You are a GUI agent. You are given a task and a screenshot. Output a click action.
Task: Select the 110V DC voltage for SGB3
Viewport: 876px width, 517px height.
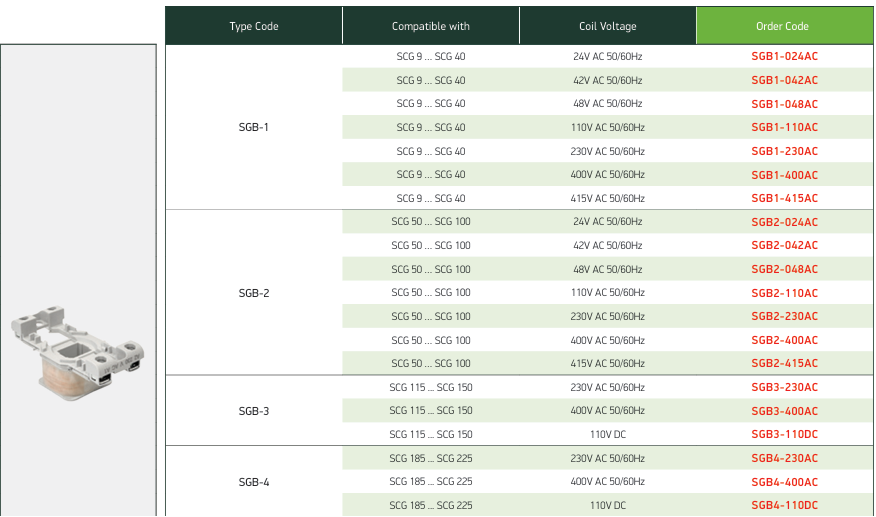(x=608, y=434)
